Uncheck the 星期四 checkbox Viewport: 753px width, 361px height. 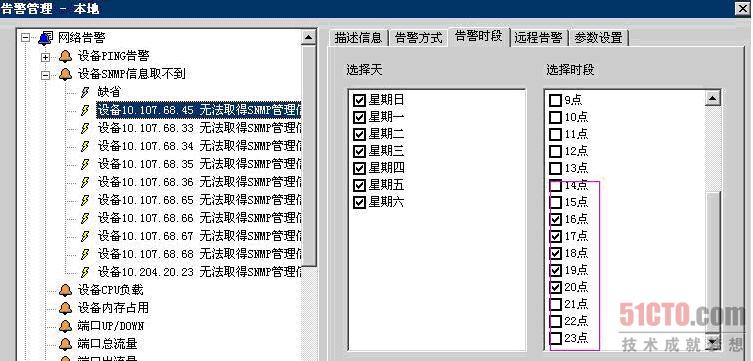[x=359, y=168]
